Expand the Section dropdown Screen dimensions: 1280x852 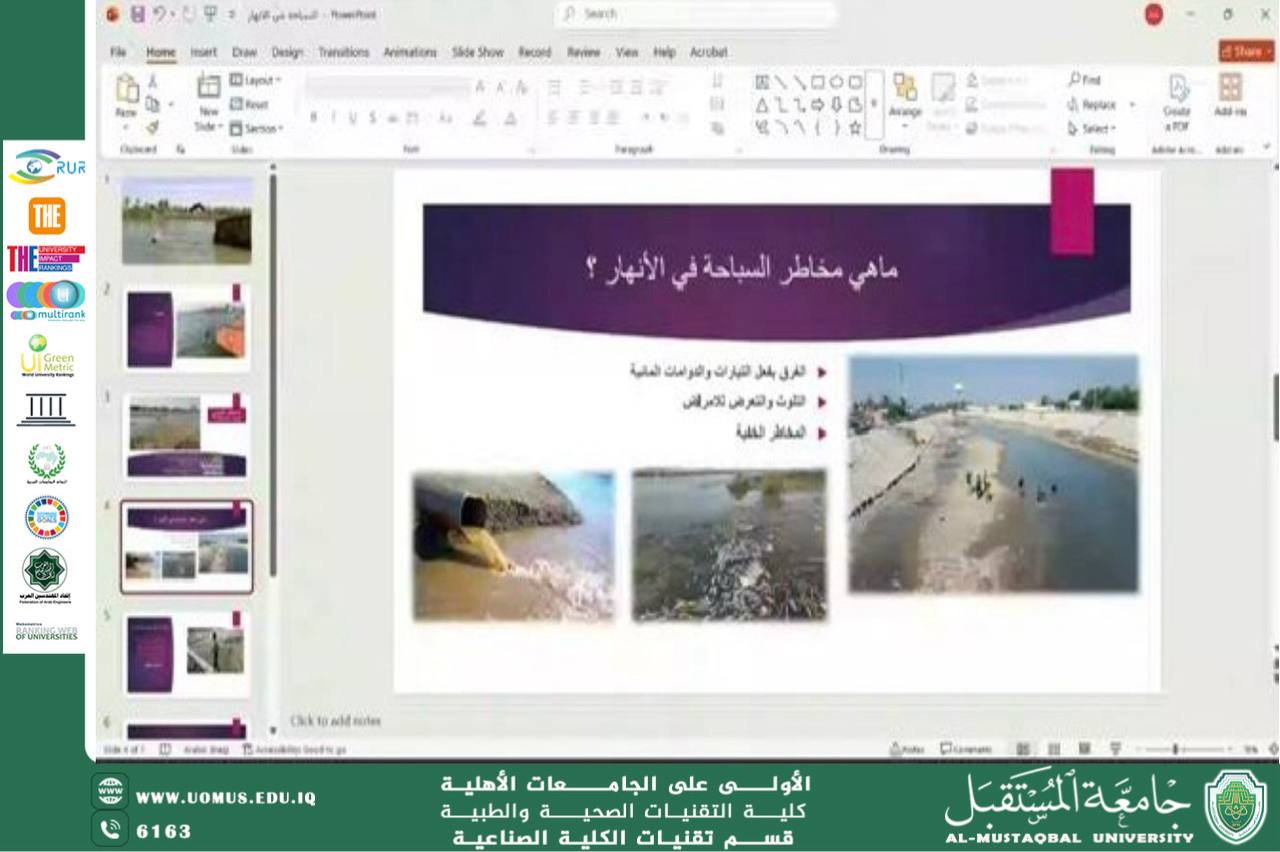[257, 128]
